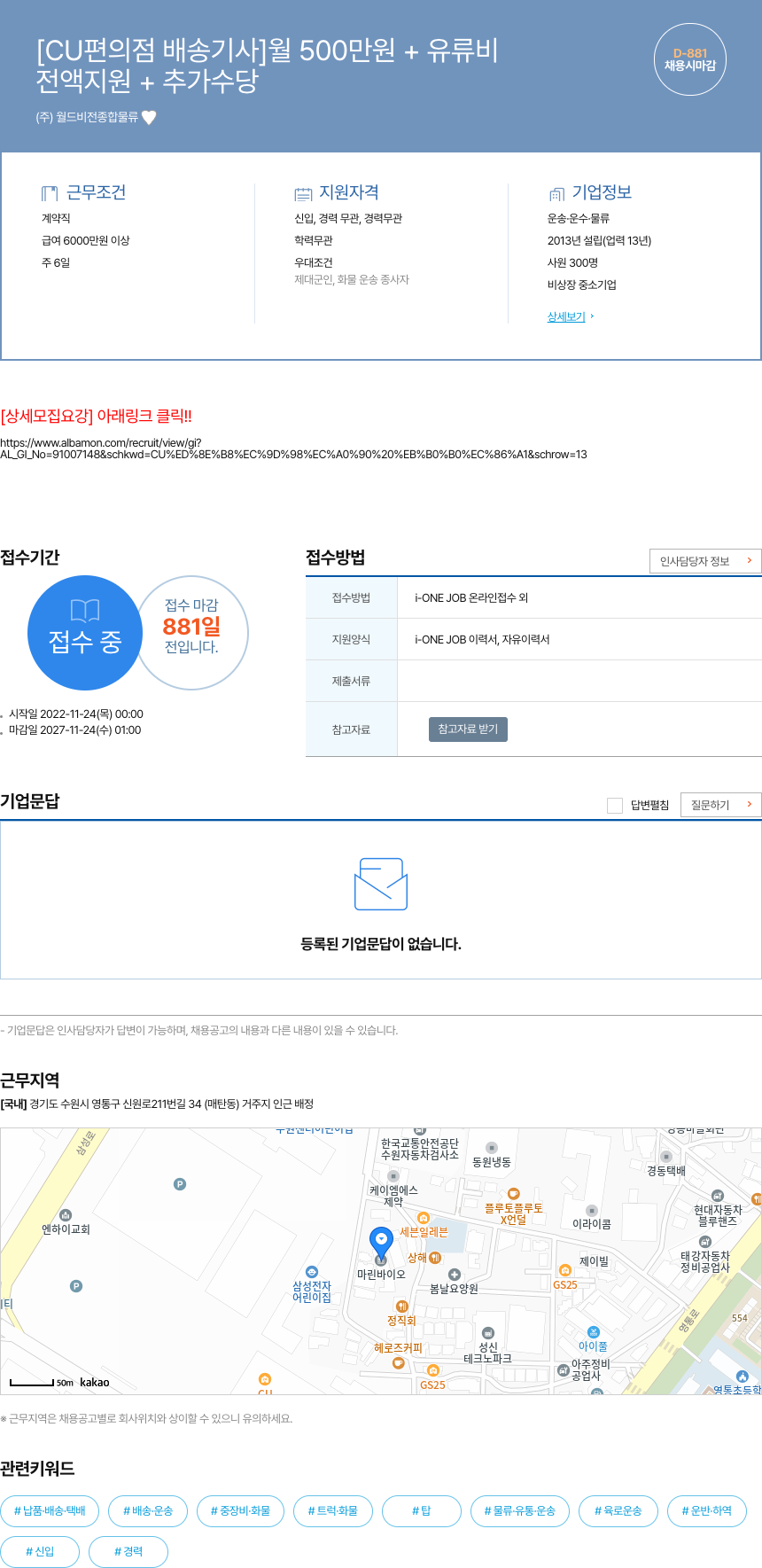Image resolution: width=762 pixels, height=1568 pixels.
Task: Click the work address 경기도 수원시 영통구 text
Action: (157, 1104)
